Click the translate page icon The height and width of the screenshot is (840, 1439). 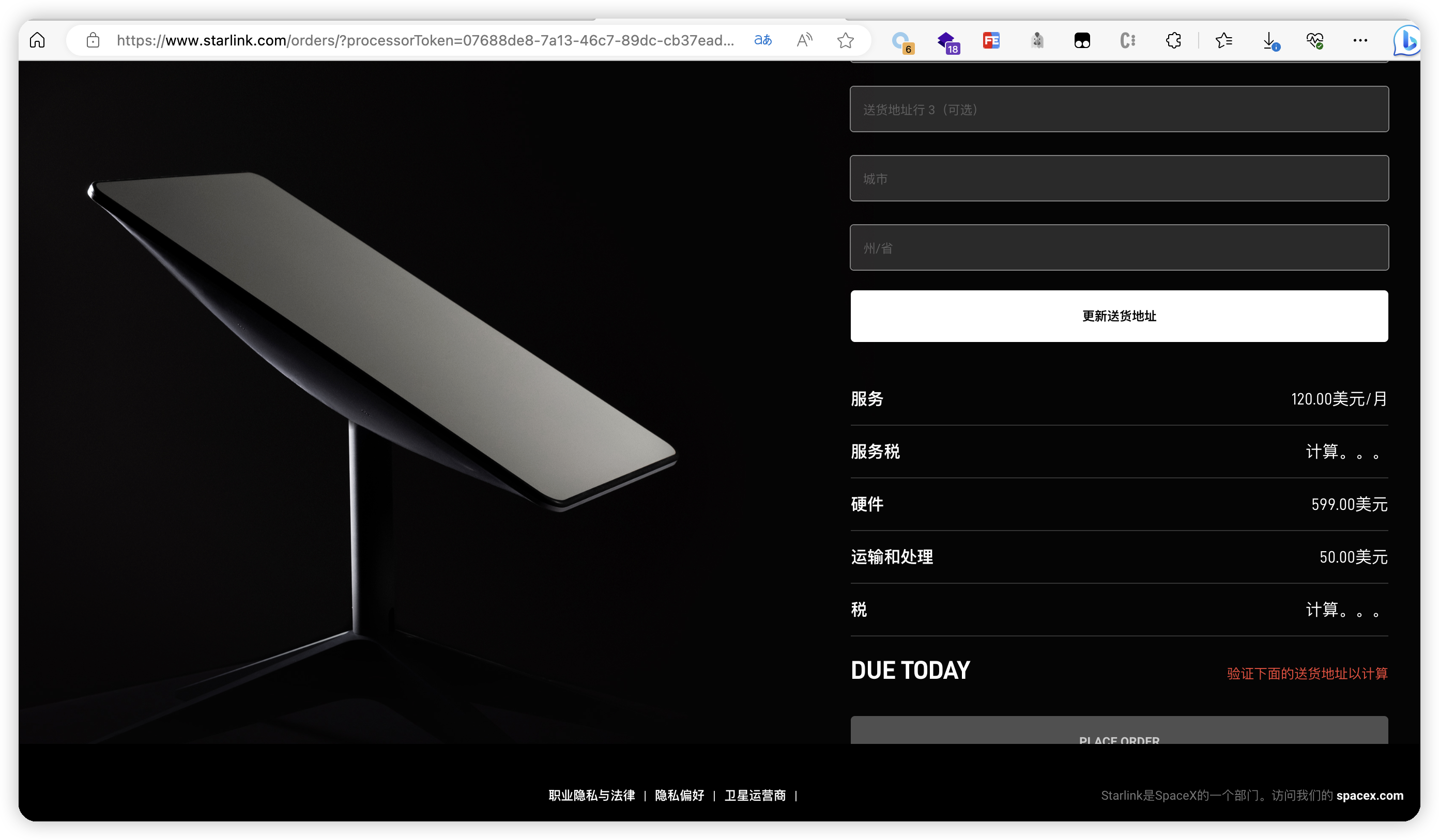pyautogui.click(x=763, y=40)
